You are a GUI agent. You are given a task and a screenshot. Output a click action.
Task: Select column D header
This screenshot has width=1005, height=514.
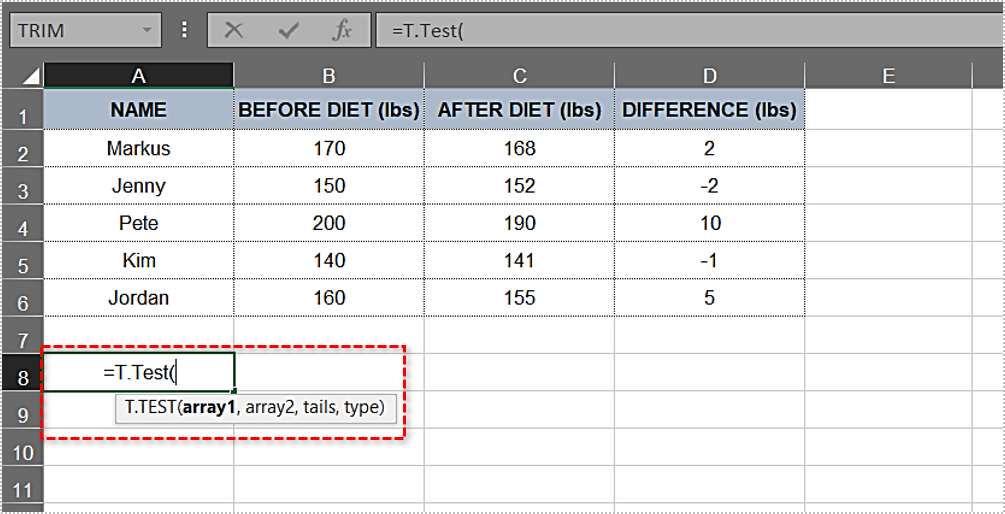point(710,76)
